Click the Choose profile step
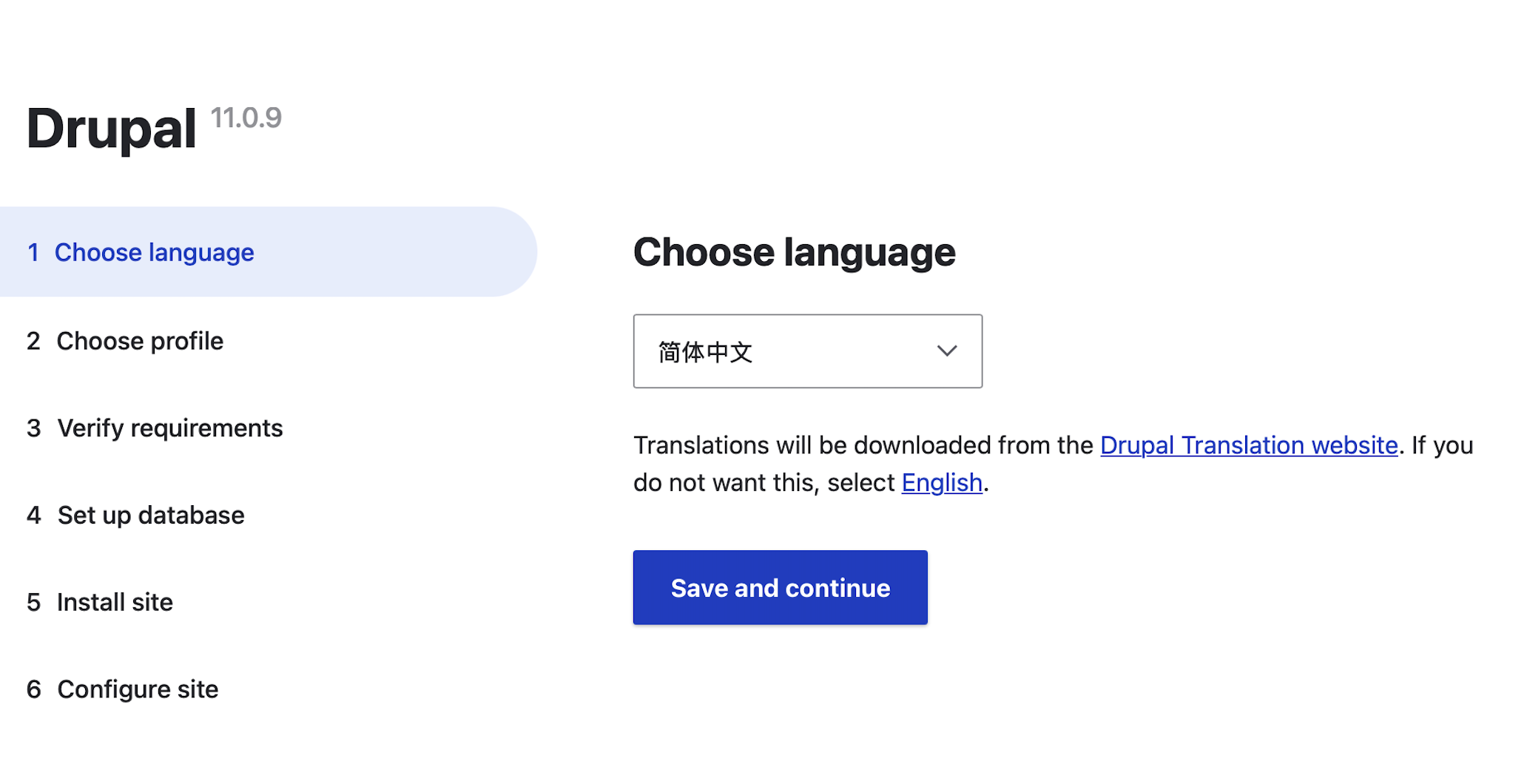 125,341
